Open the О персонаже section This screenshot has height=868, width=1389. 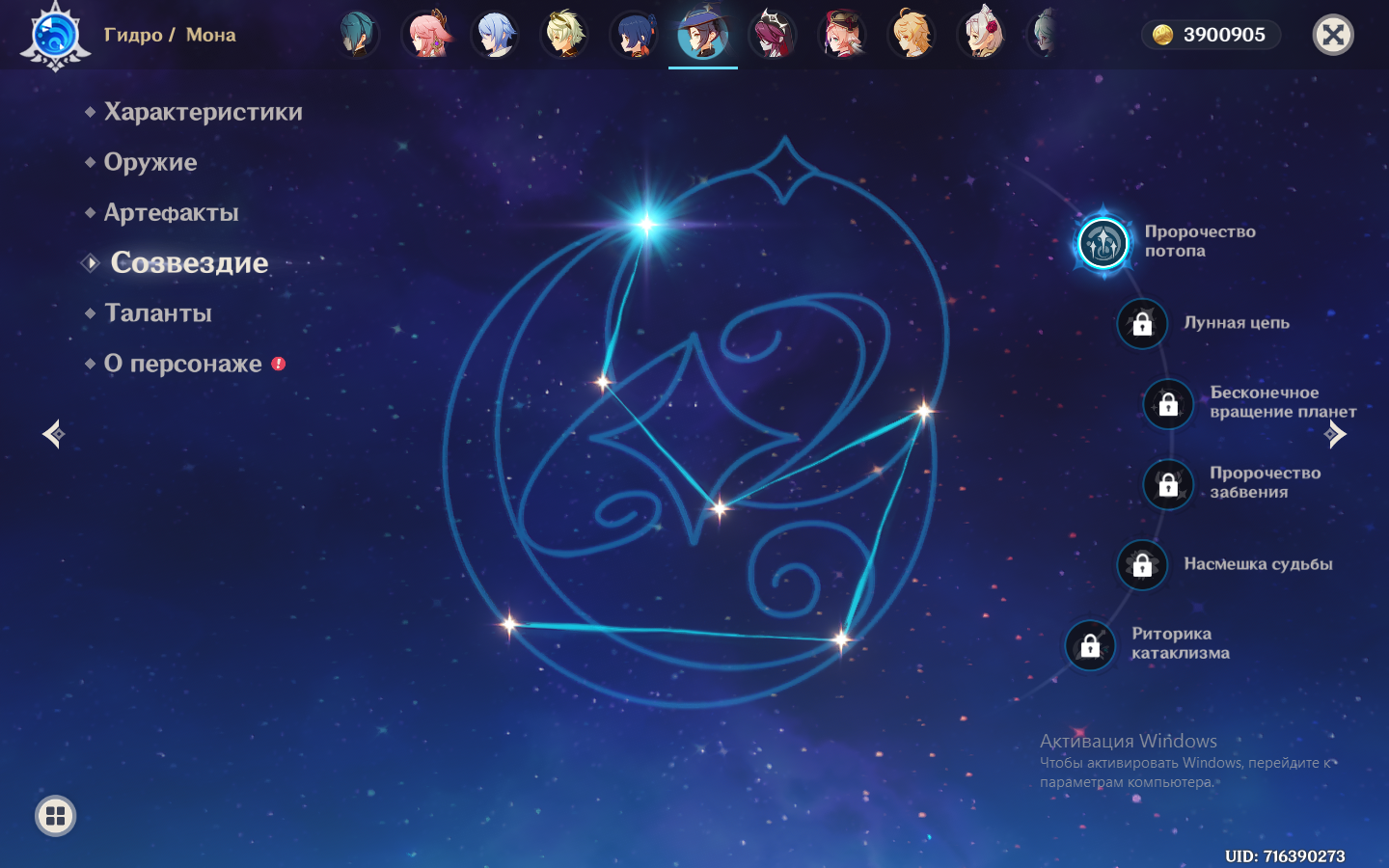[x=182, y=364]
